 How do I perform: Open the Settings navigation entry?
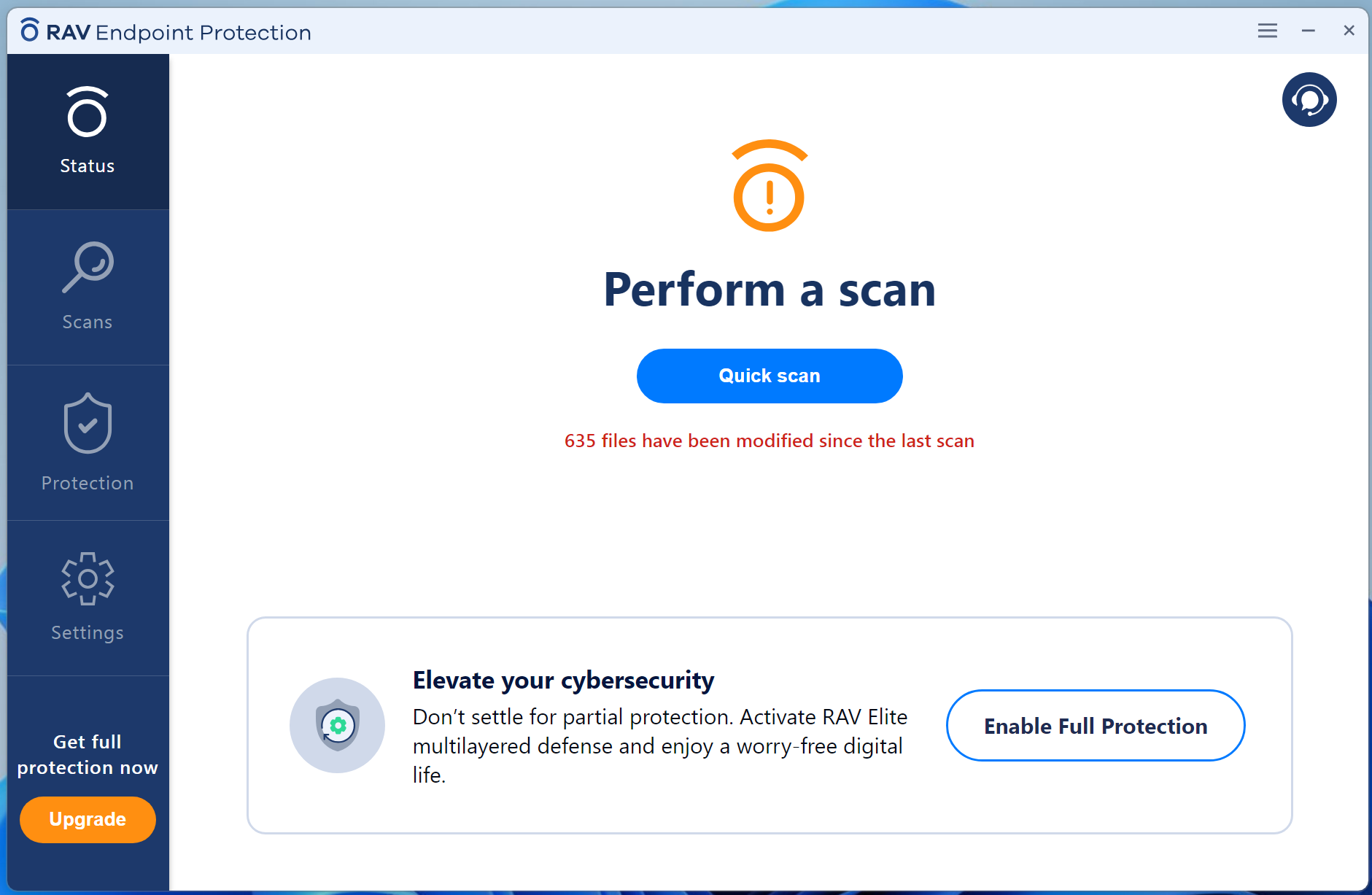[87, 632]
